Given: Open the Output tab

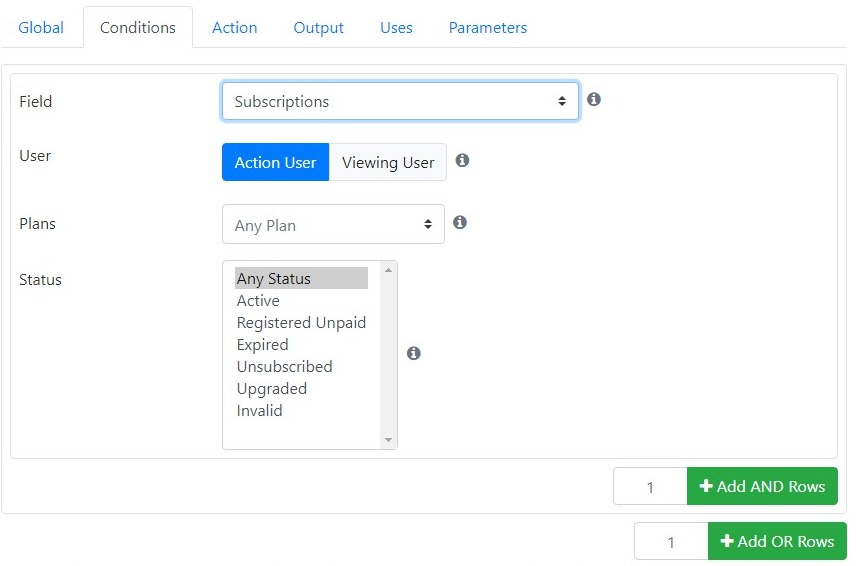Looking at the screenshot, I should coord(319,27).
